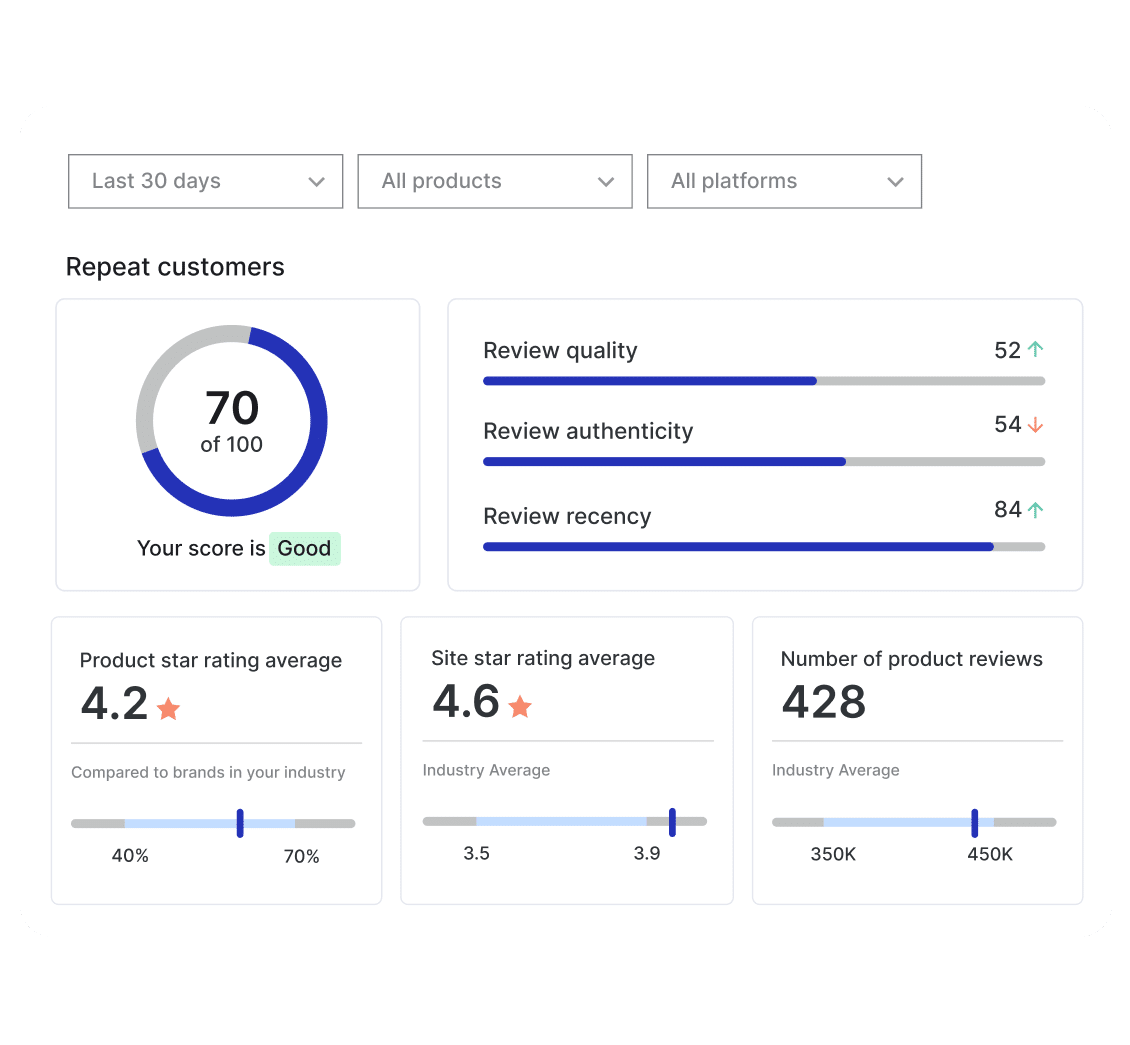The image size is (1130, 1045).
Task: Click the site star rating industry marker
Action: (672, 821)
